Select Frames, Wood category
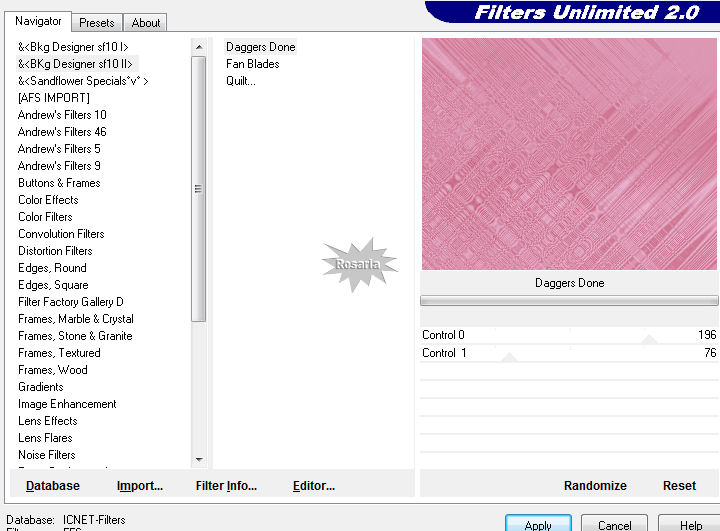This screenshot has height=531, width=720. pos(52,370)
